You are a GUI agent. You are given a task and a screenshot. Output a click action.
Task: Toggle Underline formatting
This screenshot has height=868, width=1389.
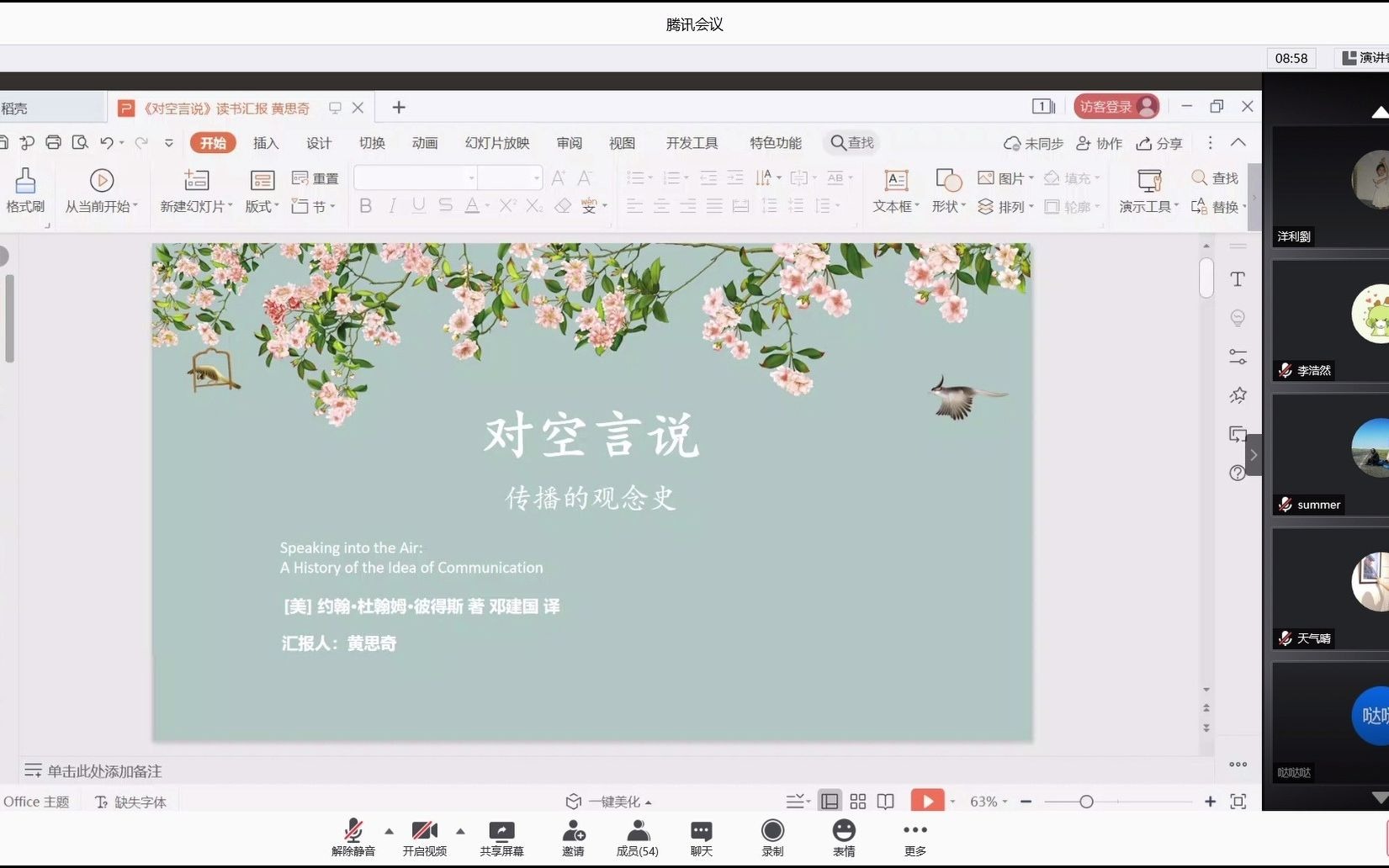coord(419,205)
